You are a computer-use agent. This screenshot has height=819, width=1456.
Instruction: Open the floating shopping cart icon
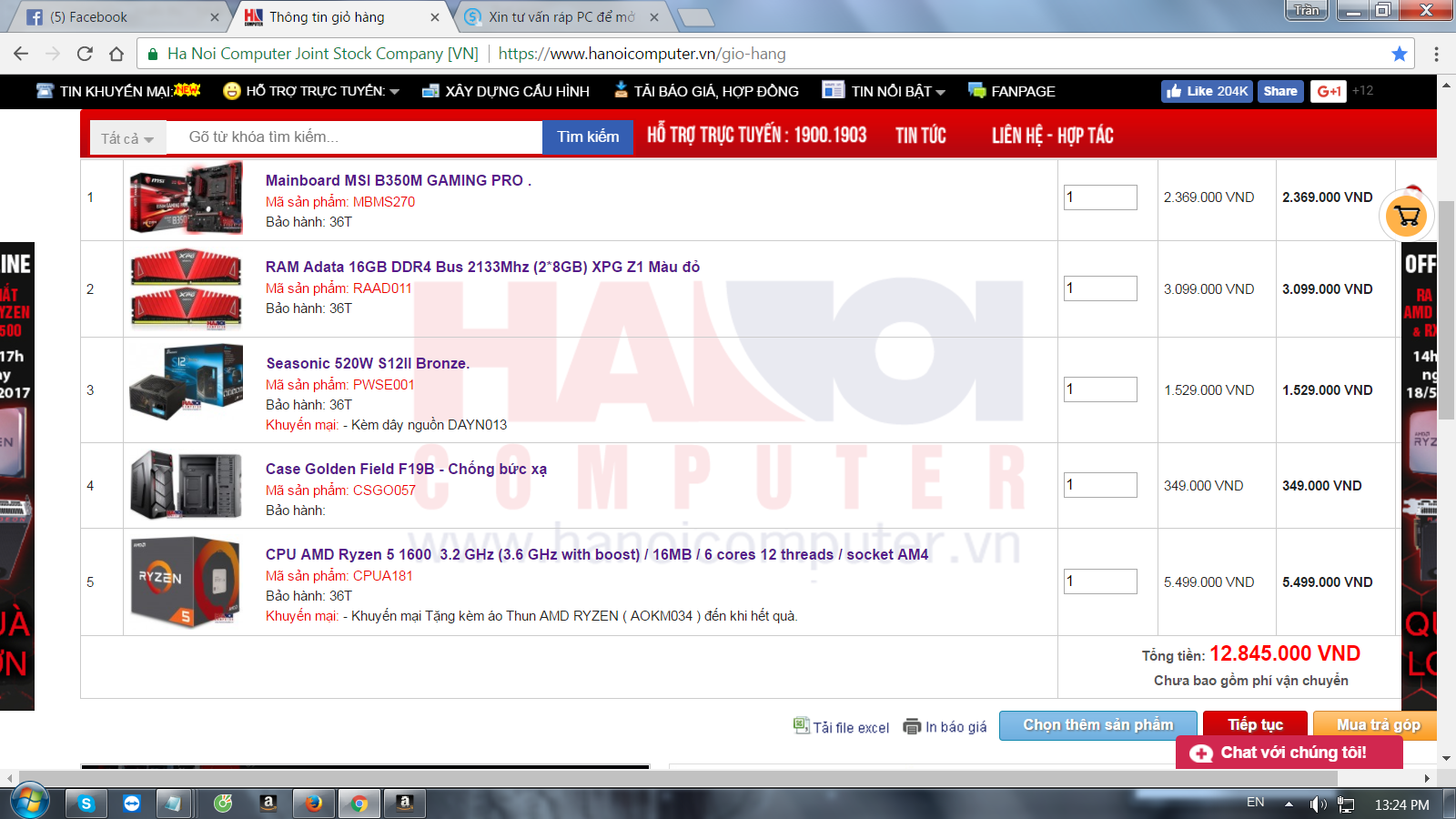pyautogui.click(x=1407, y=217)
